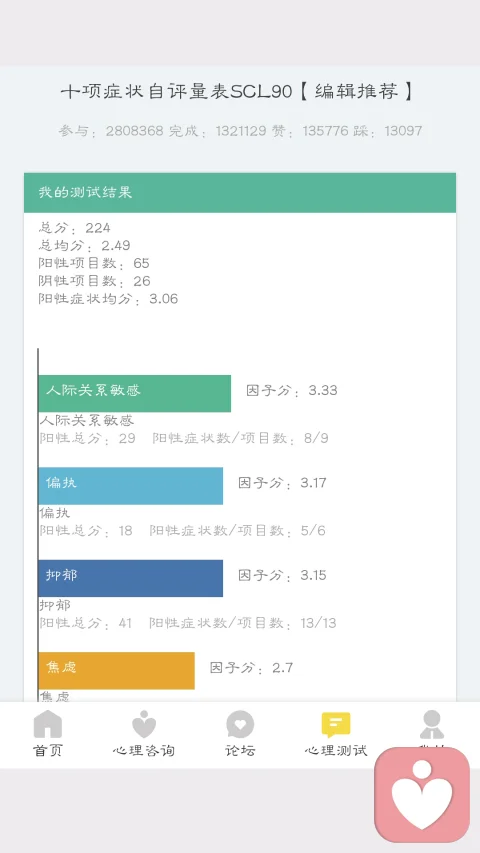Image resolution: width=480 pixels, height=853 pixels.
Task: Click the 阳性症状数/项目数: 13/13 text
Action: click(x=243, y=623)
